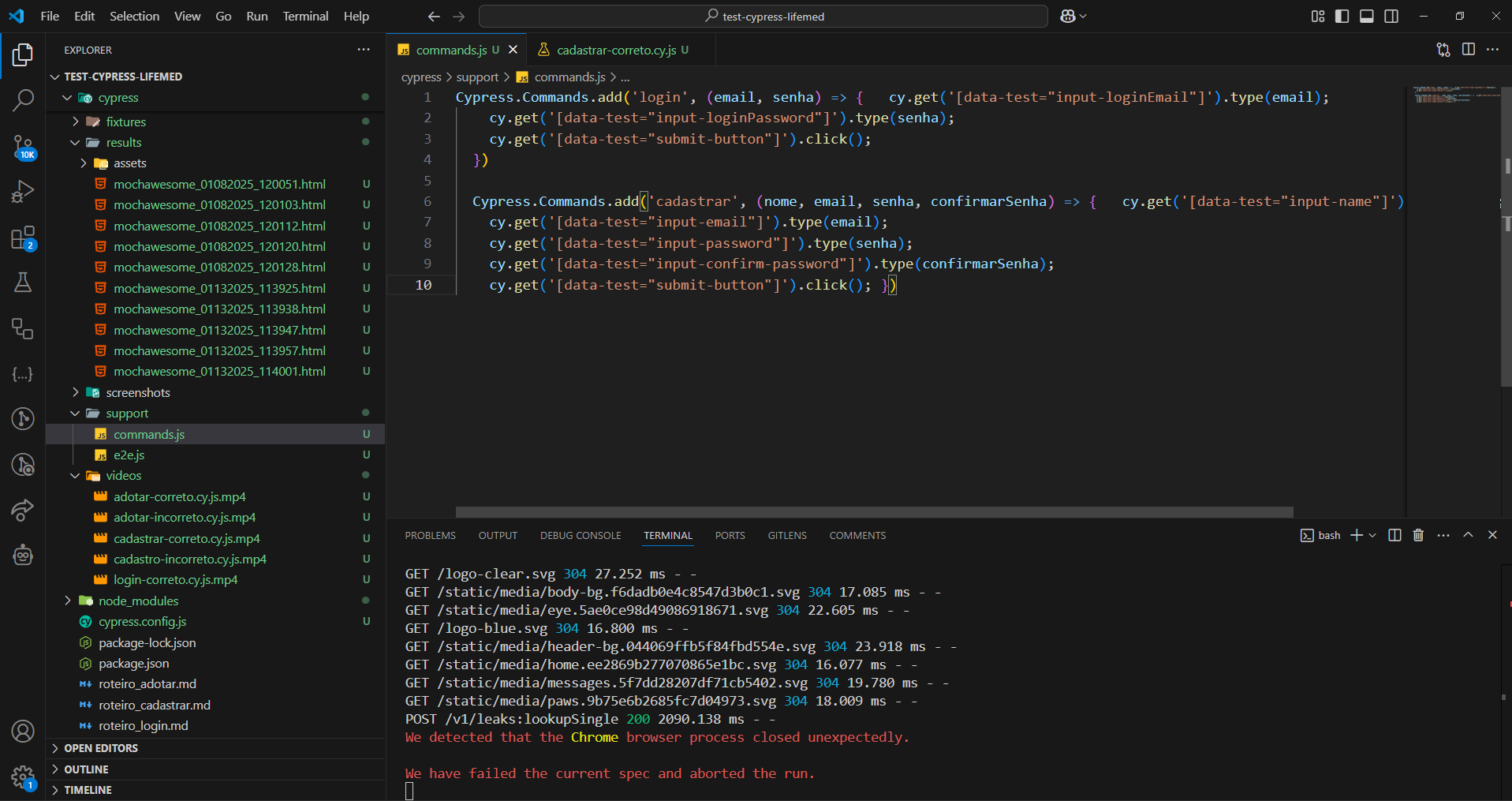Viewport: 1512px width, 801px height.
Task: Switch to the PROBLEMS panel tab
Action: (430, 536)
